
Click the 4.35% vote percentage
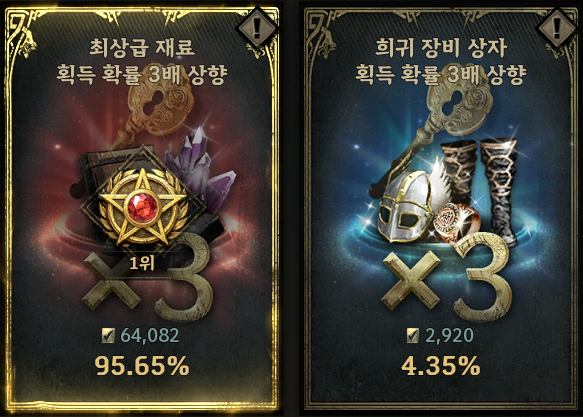[441, 366]
